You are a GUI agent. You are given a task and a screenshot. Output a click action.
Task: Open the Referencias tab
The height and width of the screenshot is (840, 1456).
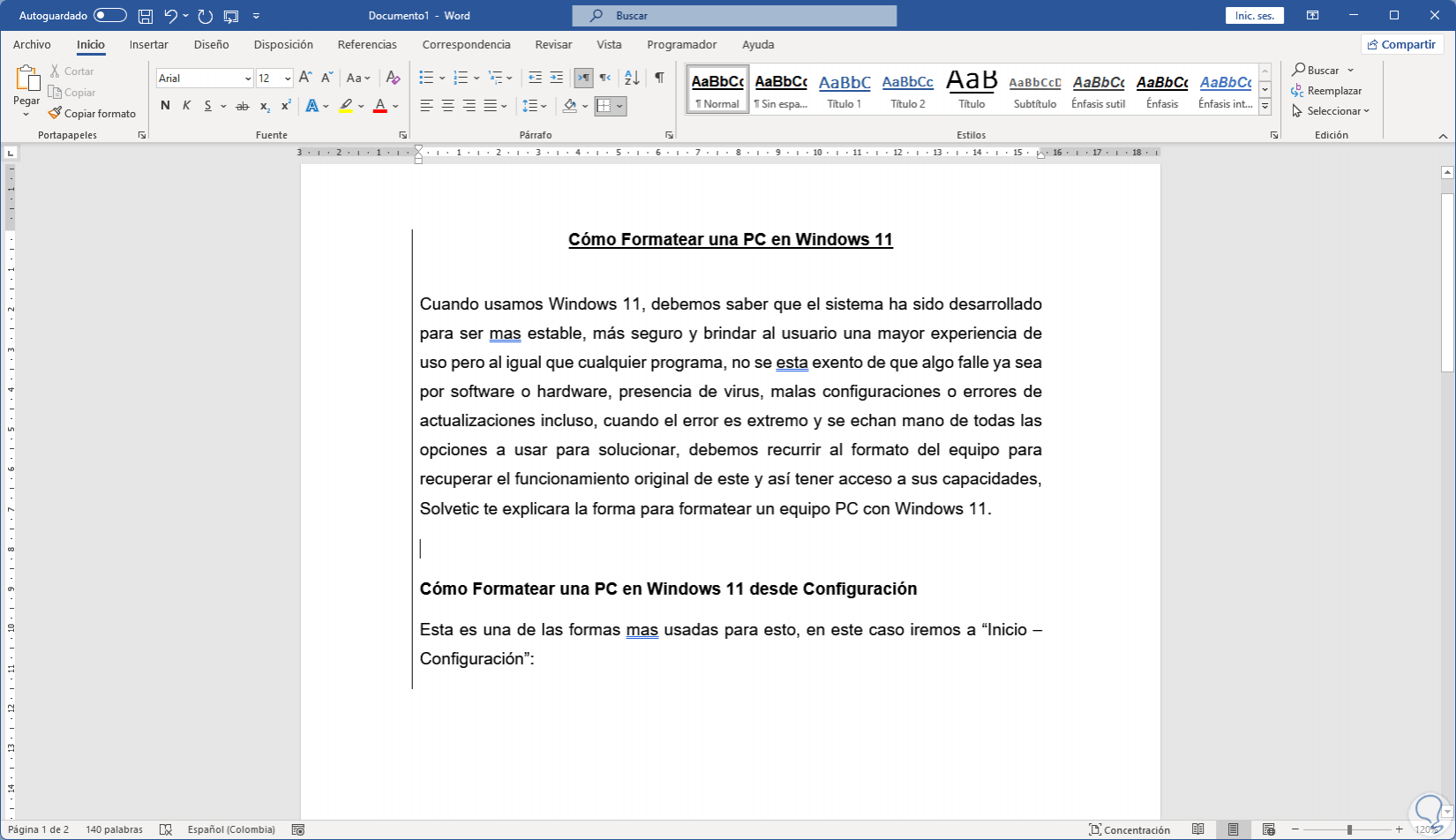point(367,44)
